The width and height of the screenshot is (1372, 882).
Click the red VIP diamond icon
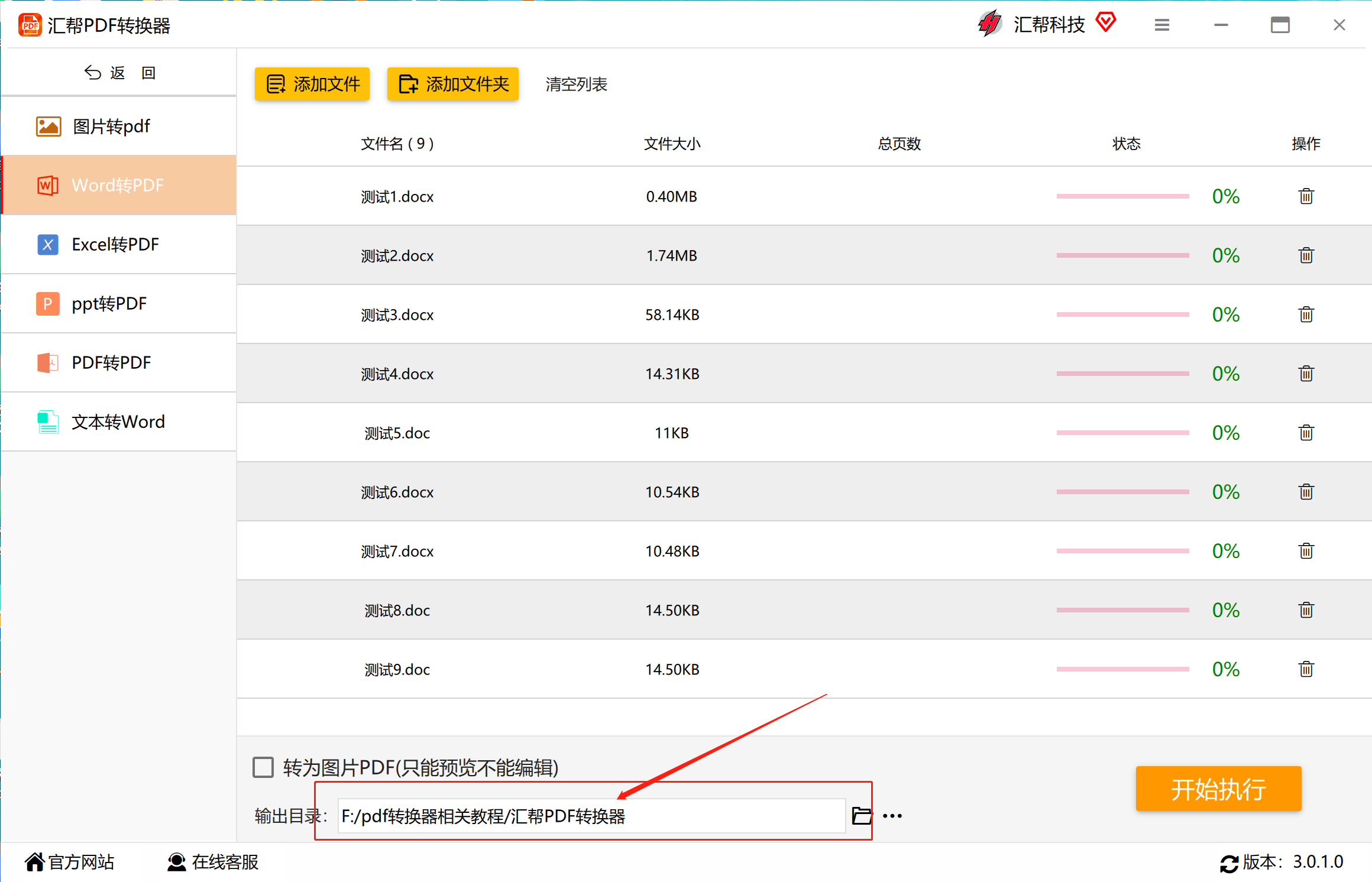(x=1105, y=22)
